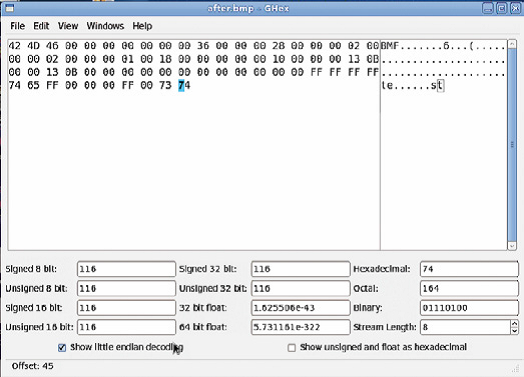Click the Signed 8 bit value field
Image resolution: width=524 pixels, height=377 pixels.
pyautogui.click(x=126, y=269)
